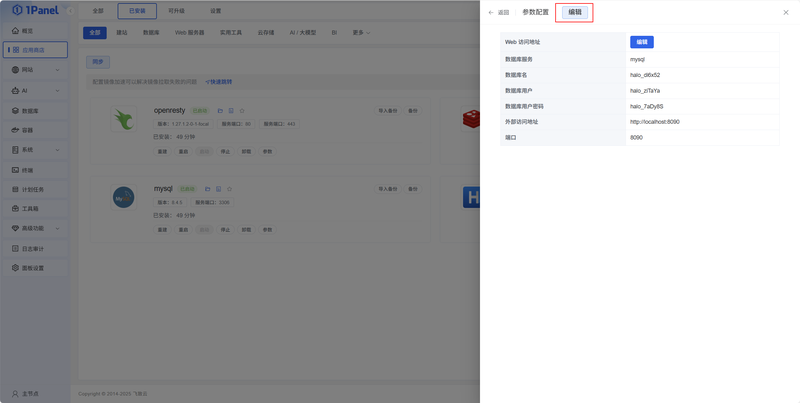The height and width of the screenshot is (403, 800).
Task: Open the mysql app folder icon
Action: 208,189
